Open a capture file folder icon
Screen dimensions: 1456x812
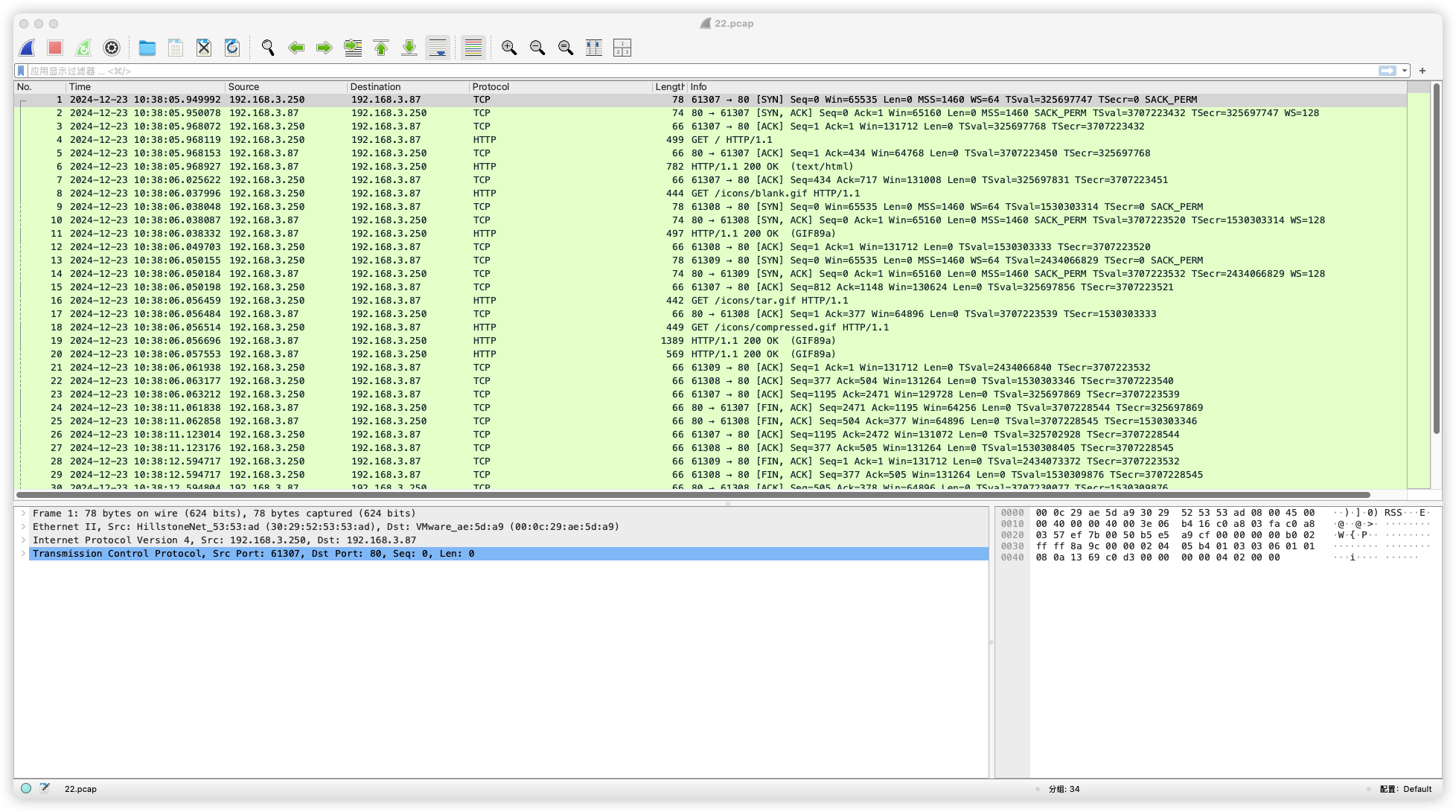pyautogui.click(x=147, y=48)
